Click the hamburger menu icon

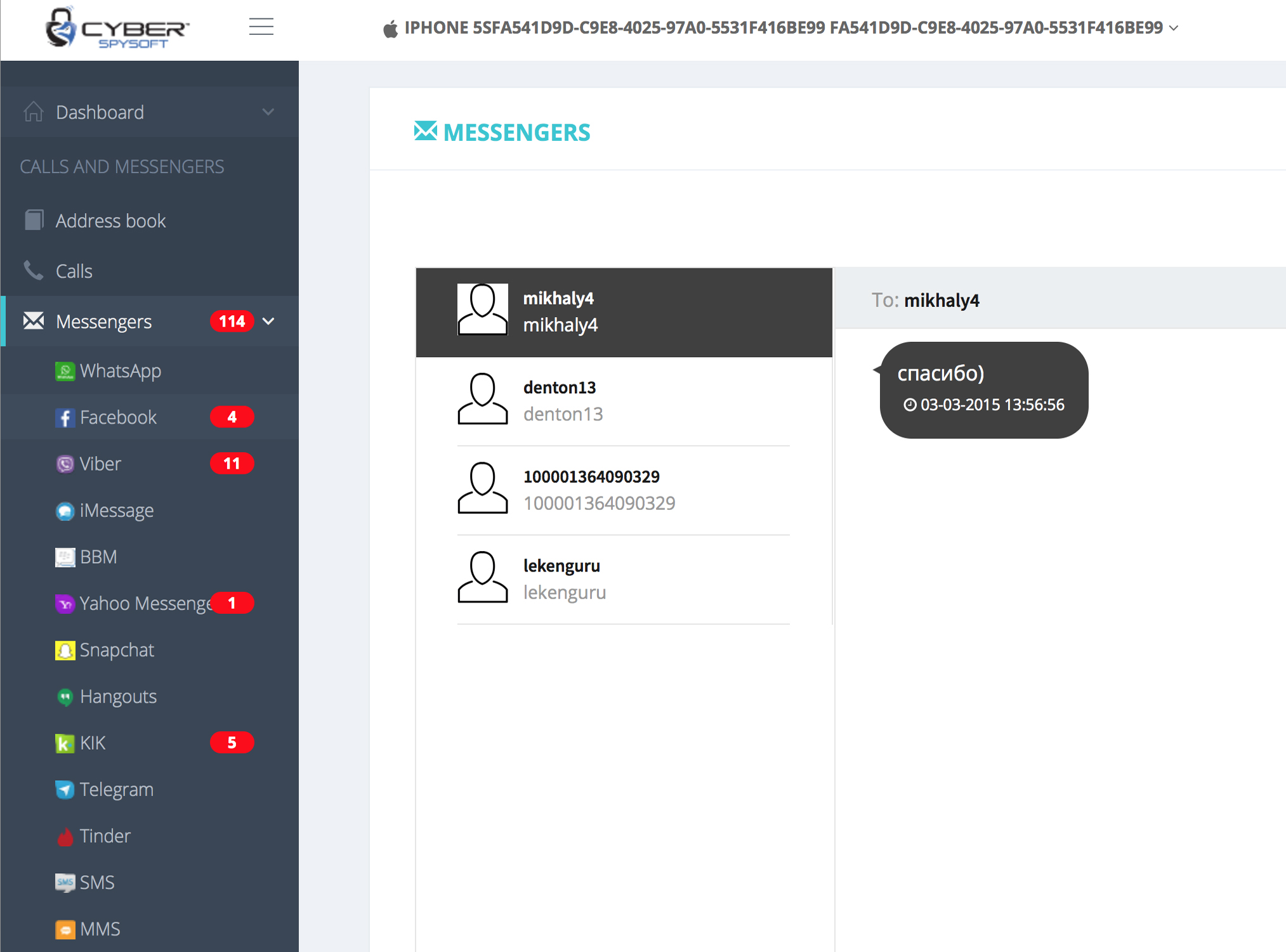[261, 27]
